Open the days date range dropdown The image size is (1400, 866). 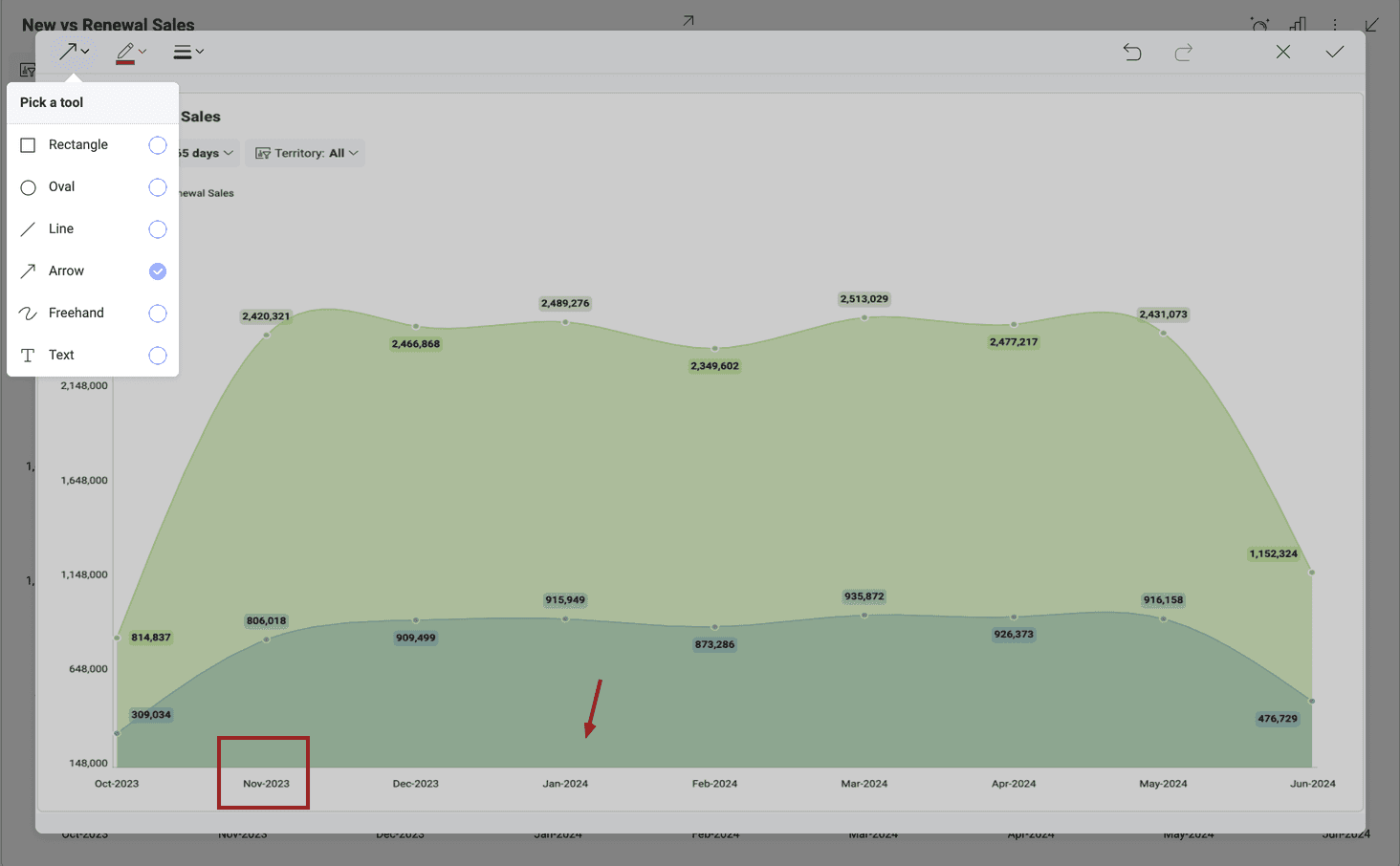pos(207,153)
